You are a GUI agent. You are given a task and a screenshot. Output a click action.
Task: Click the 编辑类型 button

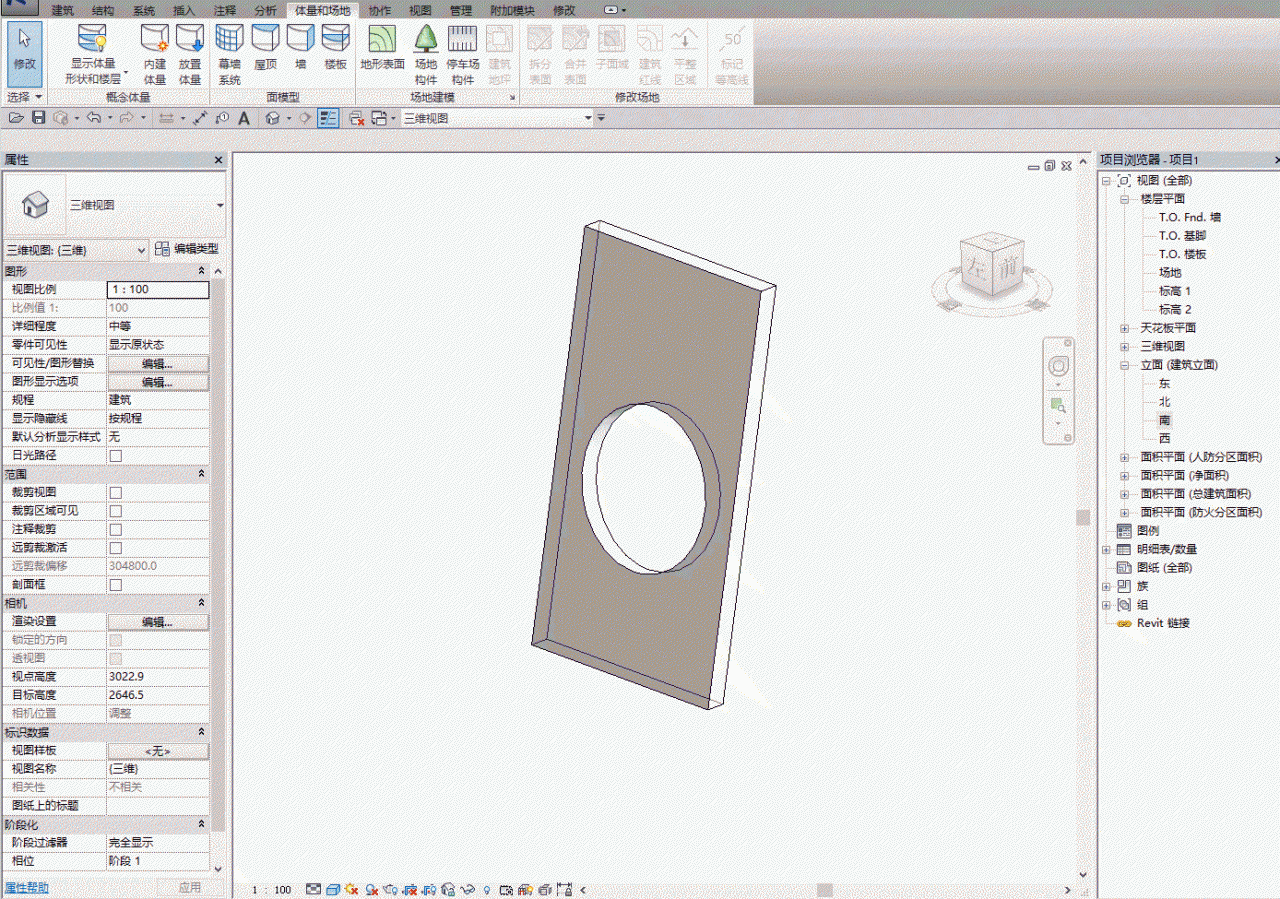click(188, 249)
